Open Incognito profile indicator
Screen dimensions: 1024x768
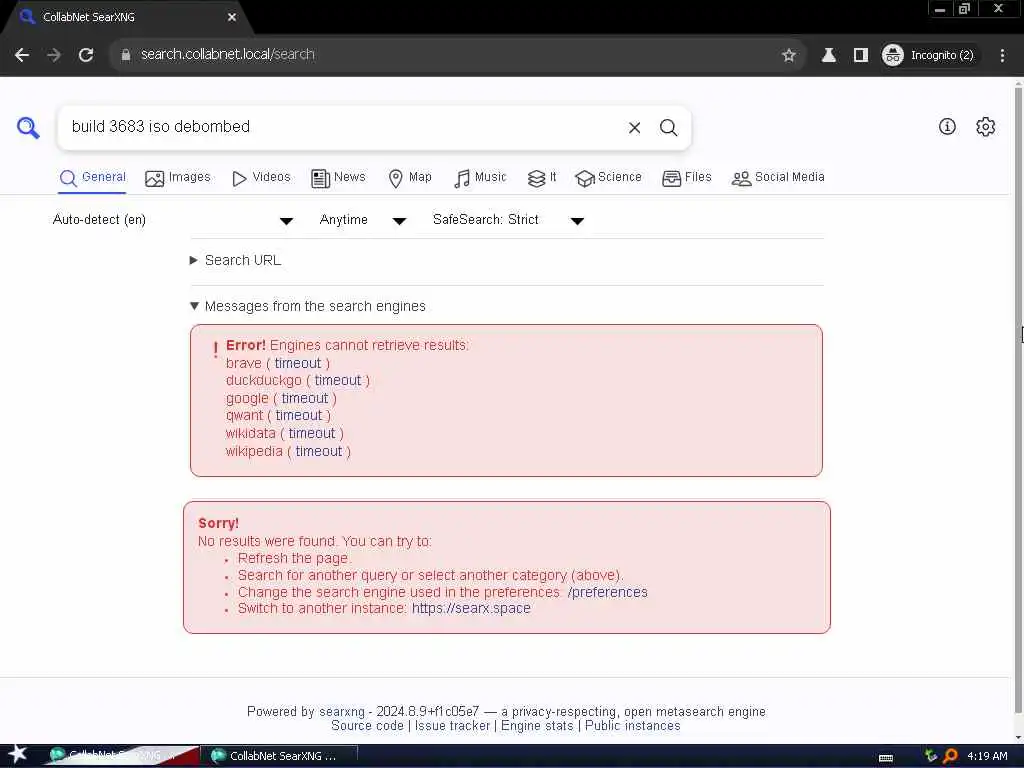tap(928, 55)
